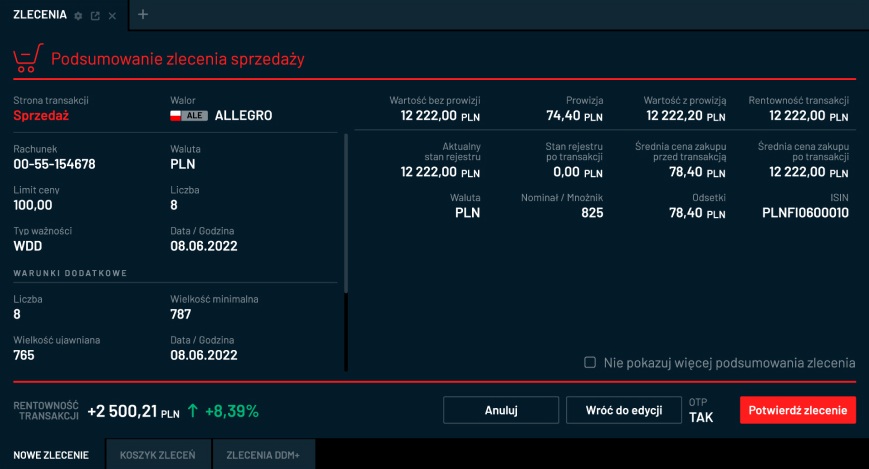Close the ZLECENIA tab
Image resolution: width=869 pixels, height=469 pixels.
click(x=111, y=16)
